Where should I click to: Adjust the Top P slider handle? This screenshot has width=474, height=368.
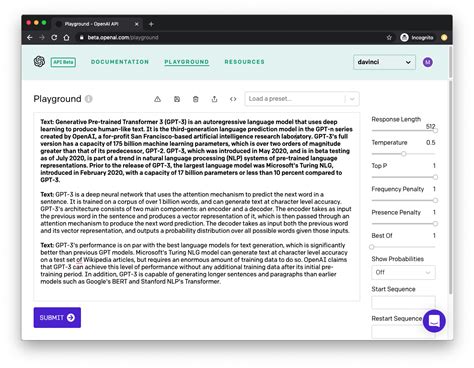pyautogui.click(x=435, y=177)
